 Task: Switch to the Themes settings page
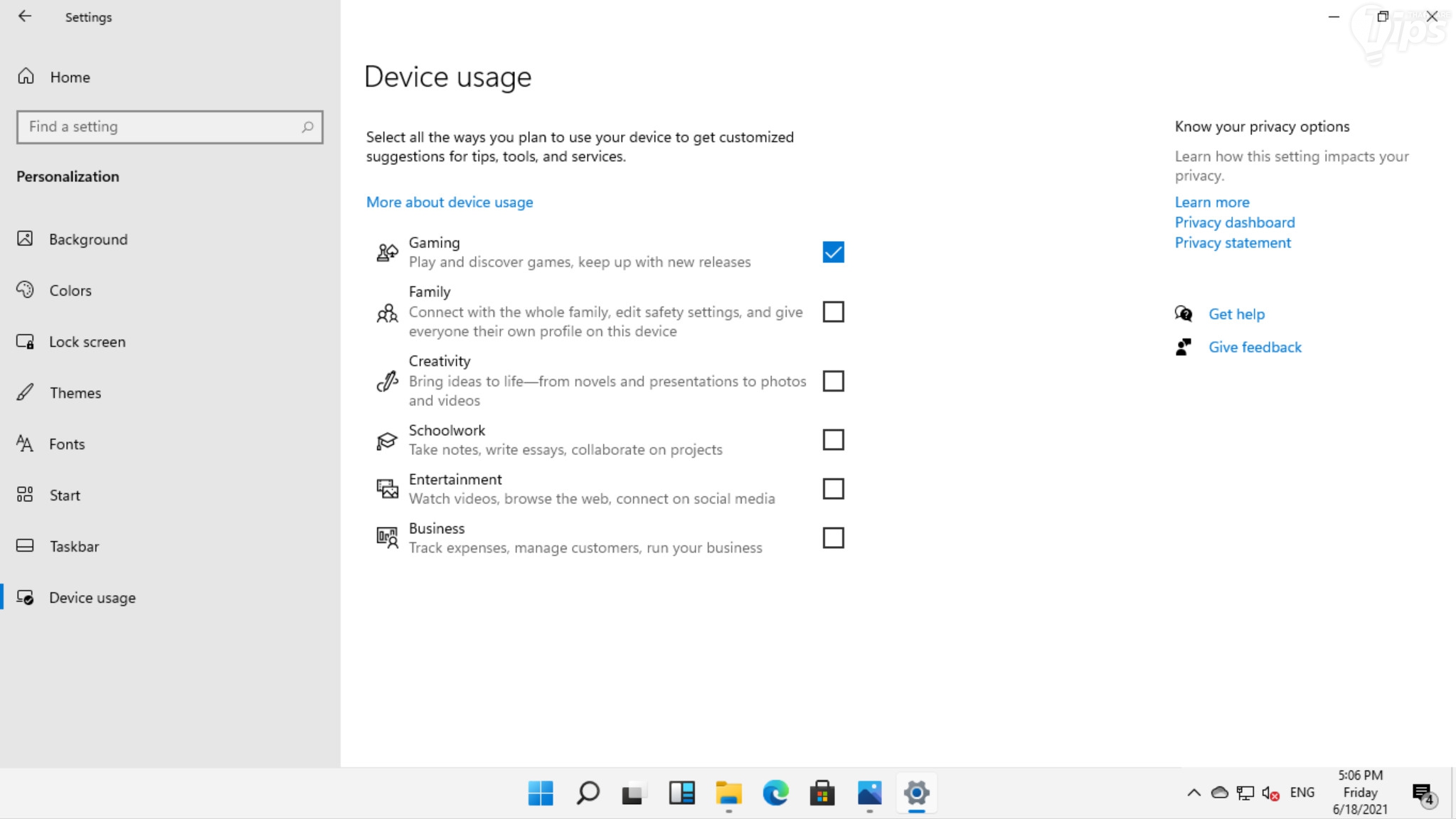(x=75, y=393)
